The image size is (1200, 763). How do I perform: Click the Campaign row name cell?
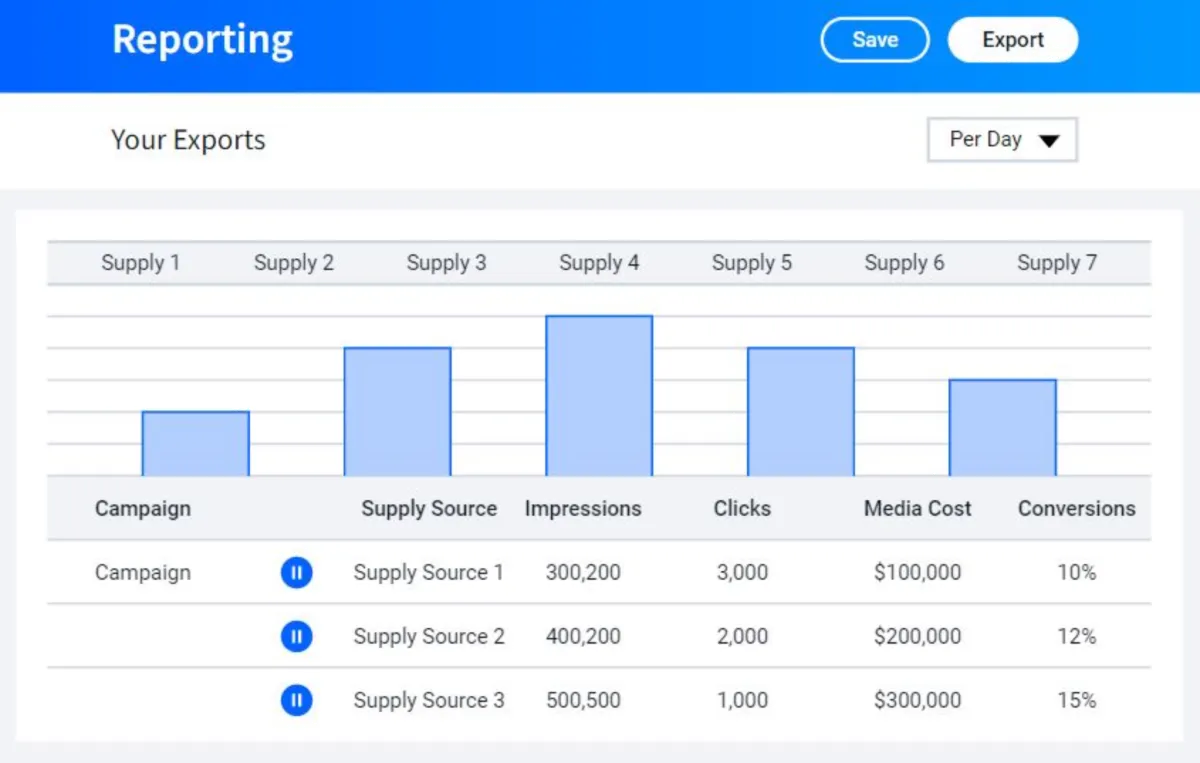pos(143,573)
